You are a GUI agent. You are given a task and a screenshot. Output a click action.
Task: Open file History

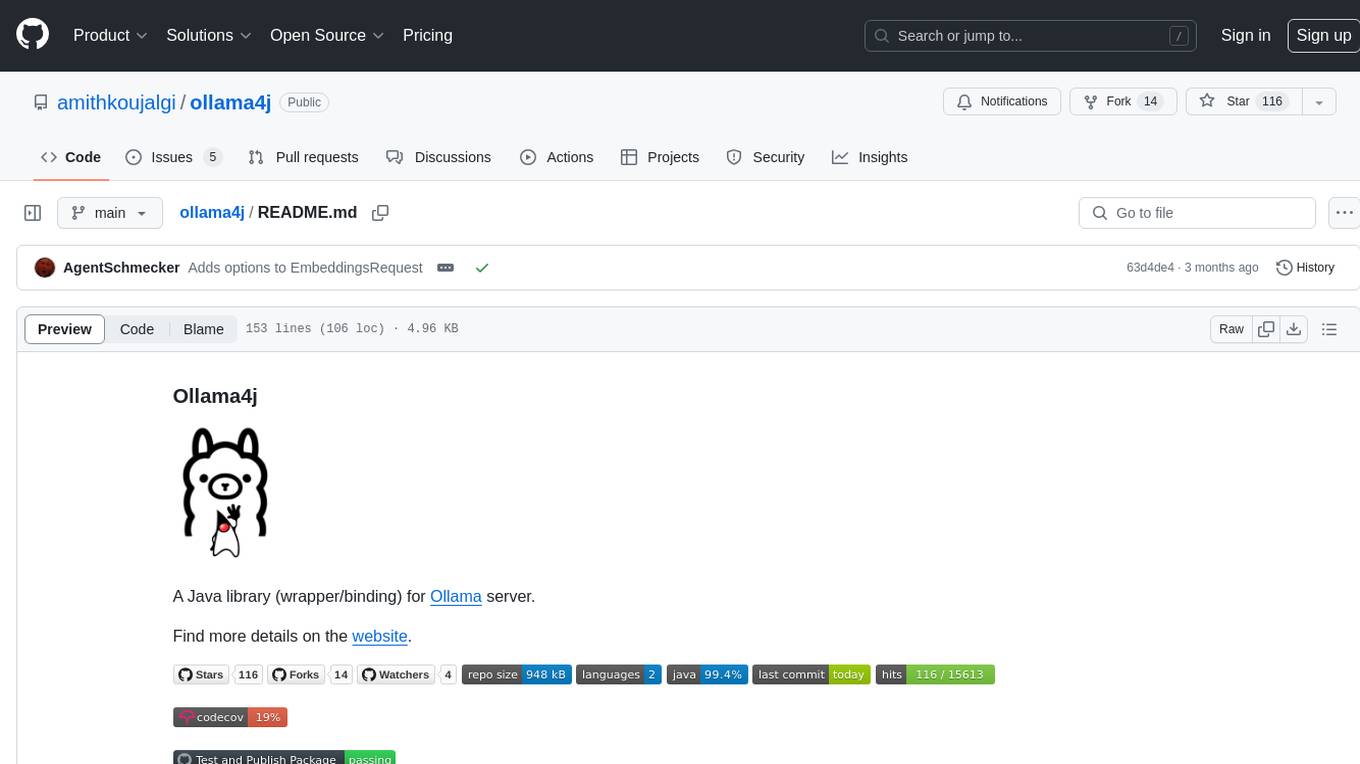[1305, 268]
